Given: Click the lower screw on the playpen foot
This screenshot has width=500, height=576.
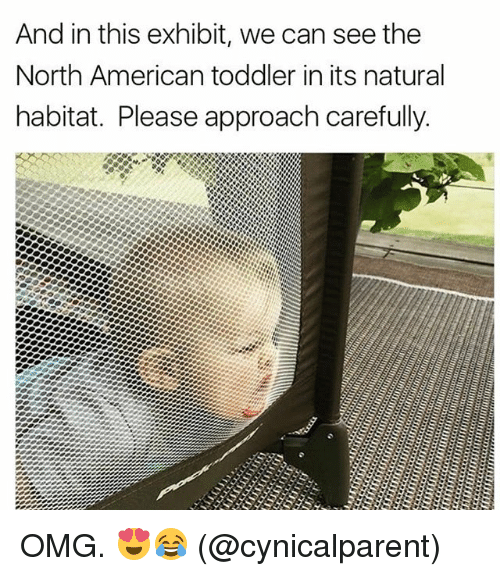Looking at the screenshot, I should pos(301,454).
